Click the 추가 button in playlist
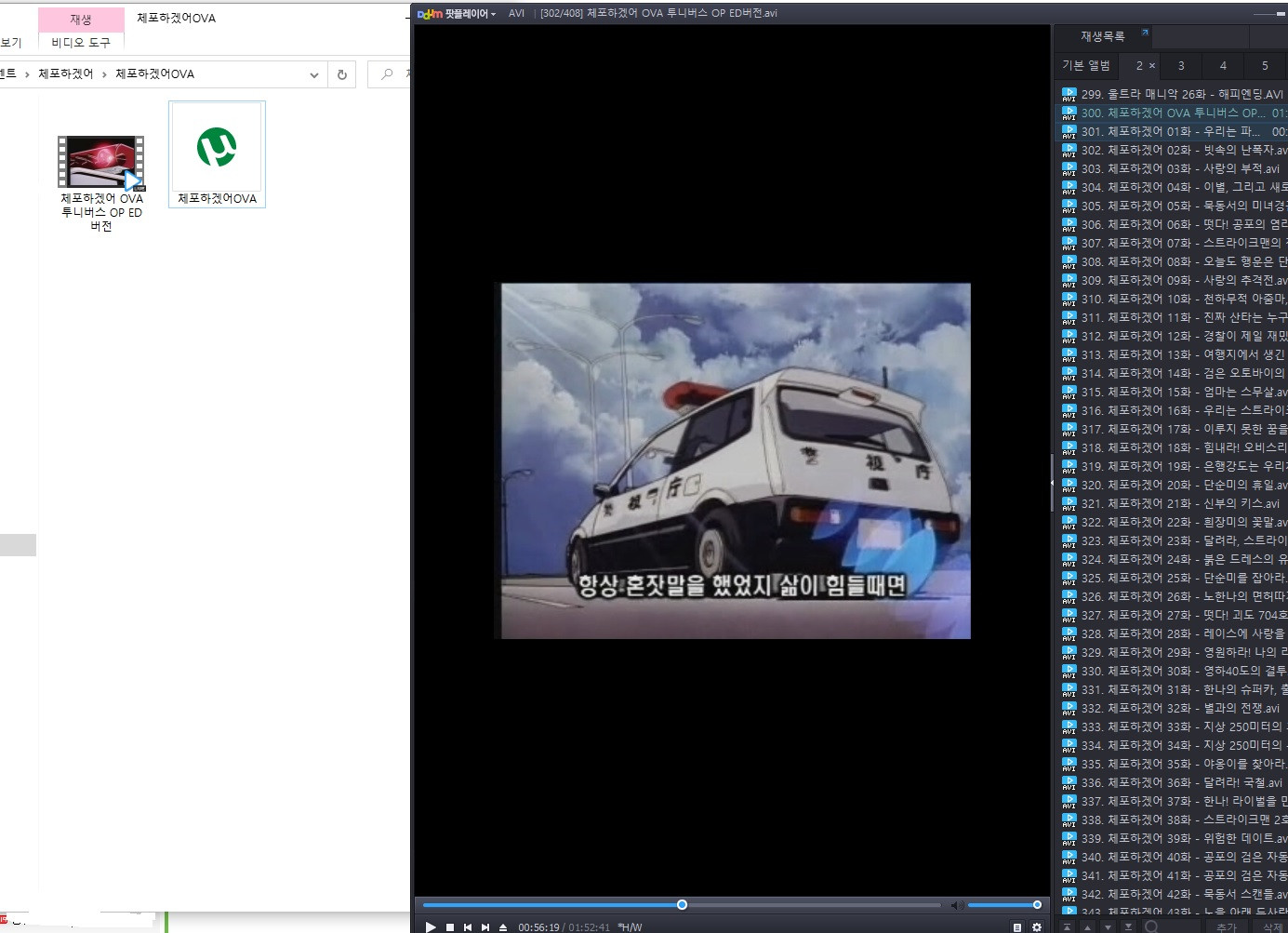 tap(1227, 927)
